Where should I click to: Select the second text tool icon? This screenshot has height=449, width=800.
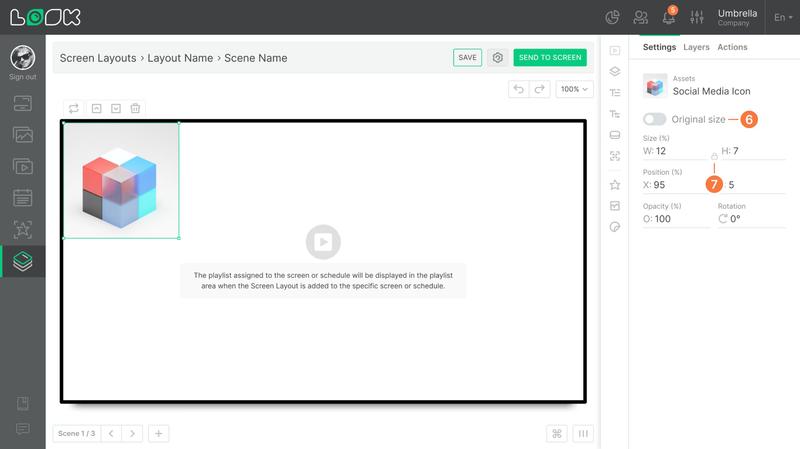pos(615,114)
